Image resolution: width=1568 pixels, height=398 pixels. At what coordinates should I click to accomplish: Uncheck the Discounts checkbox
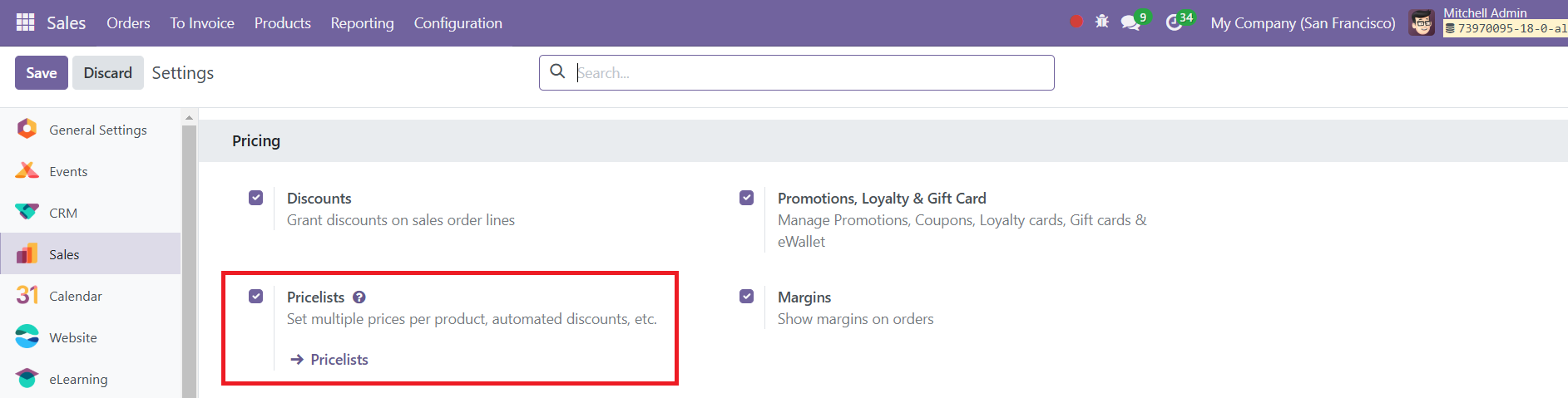256,198
